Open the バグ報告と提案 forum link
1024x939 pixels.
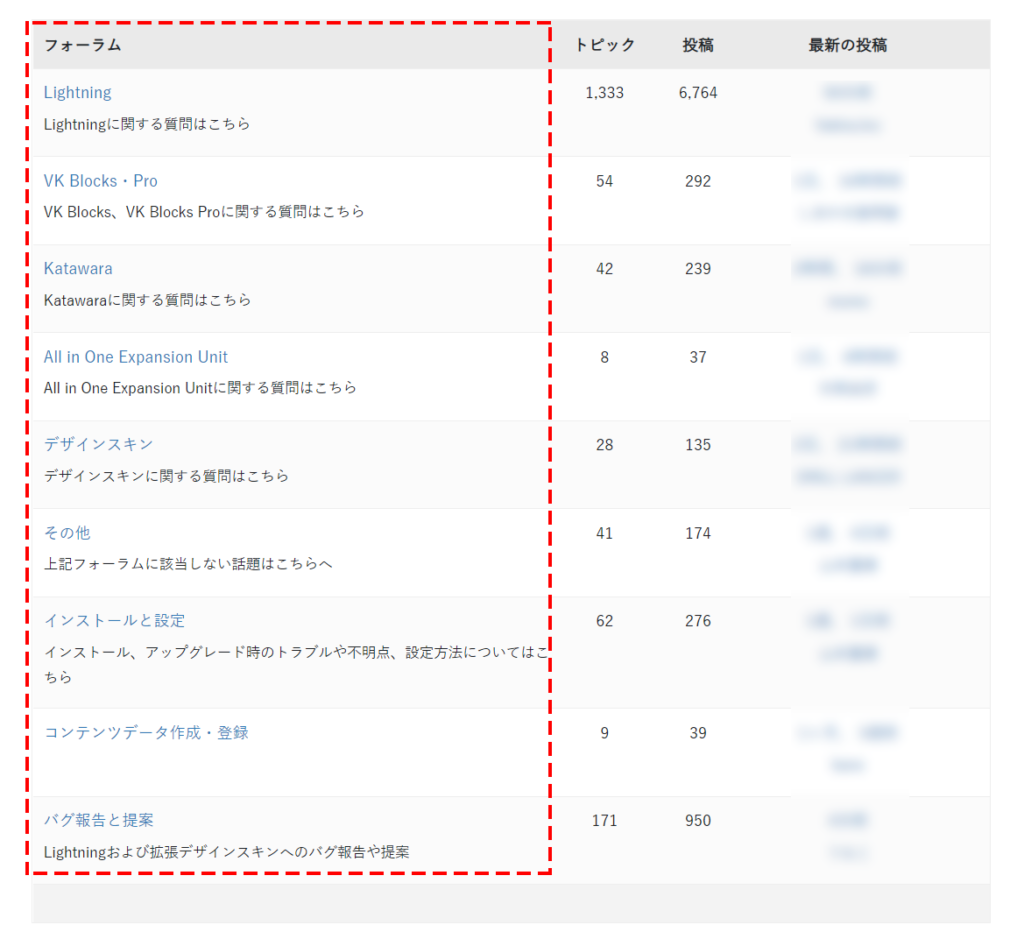pyautogui.click(x=98, y=820)
